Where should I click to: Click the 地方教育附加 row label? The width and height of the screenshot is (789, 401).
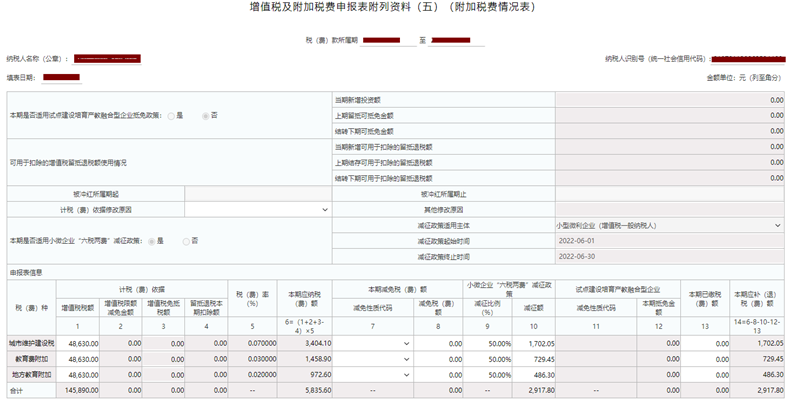pyautogui.click(x=32, y=375)
